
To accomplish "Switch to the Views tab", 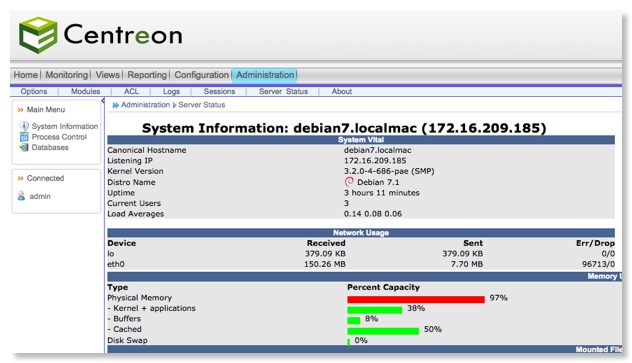I will click(x=108, y=75).
